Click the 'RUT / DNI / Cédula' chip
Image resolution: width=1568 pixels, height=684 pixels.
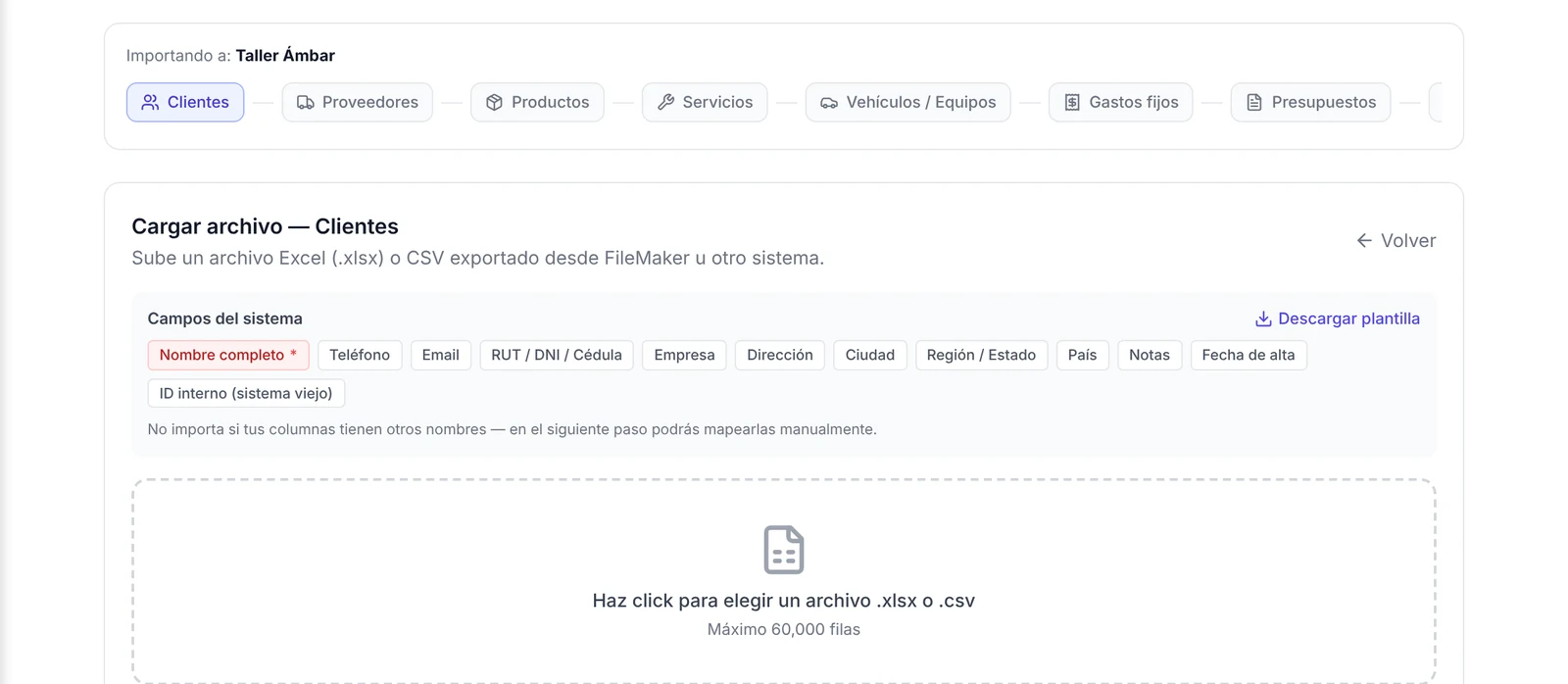pos(557,355)
